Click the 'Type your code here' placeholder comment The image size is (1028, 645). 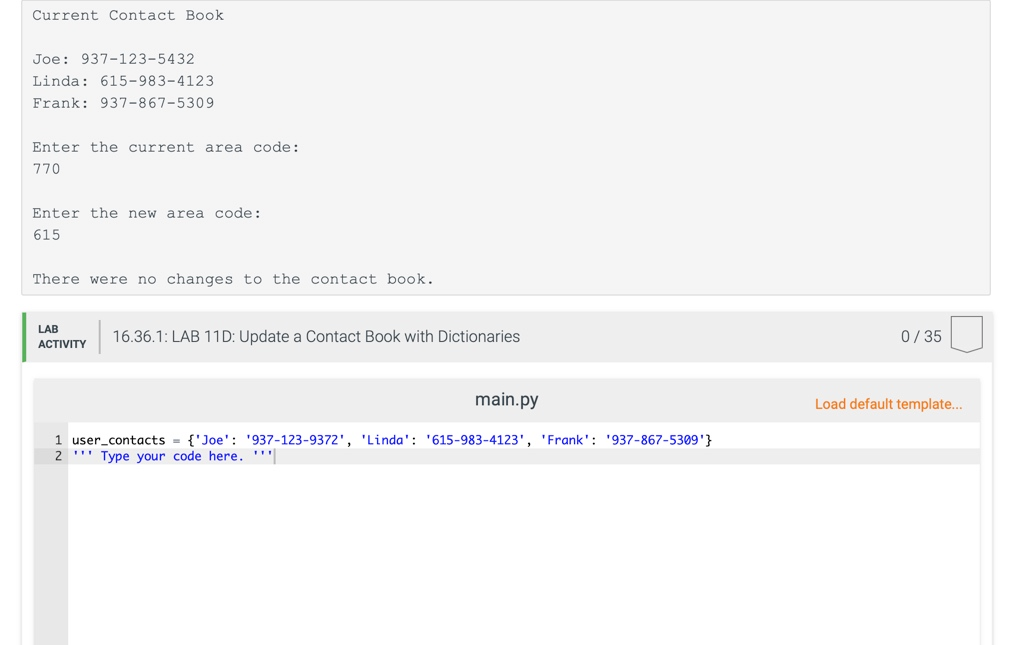point(172,456)
